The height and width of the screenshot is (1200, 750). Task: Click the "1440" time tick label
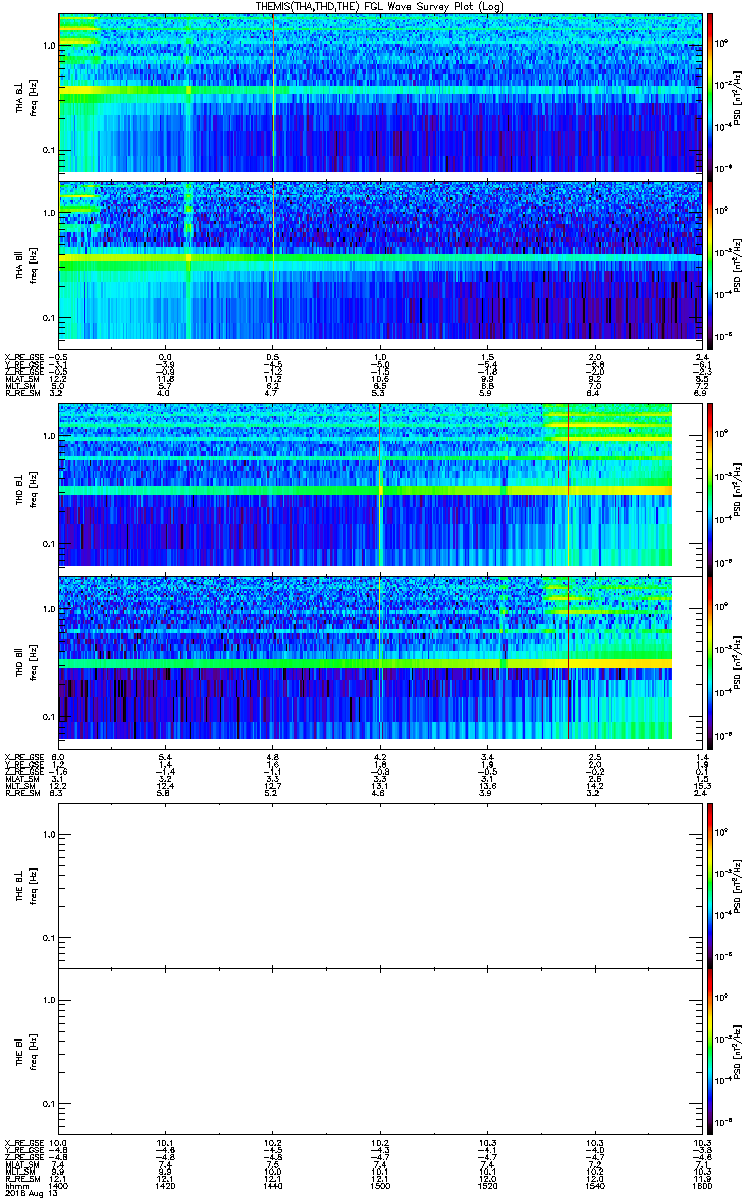tap(272, 1185)
